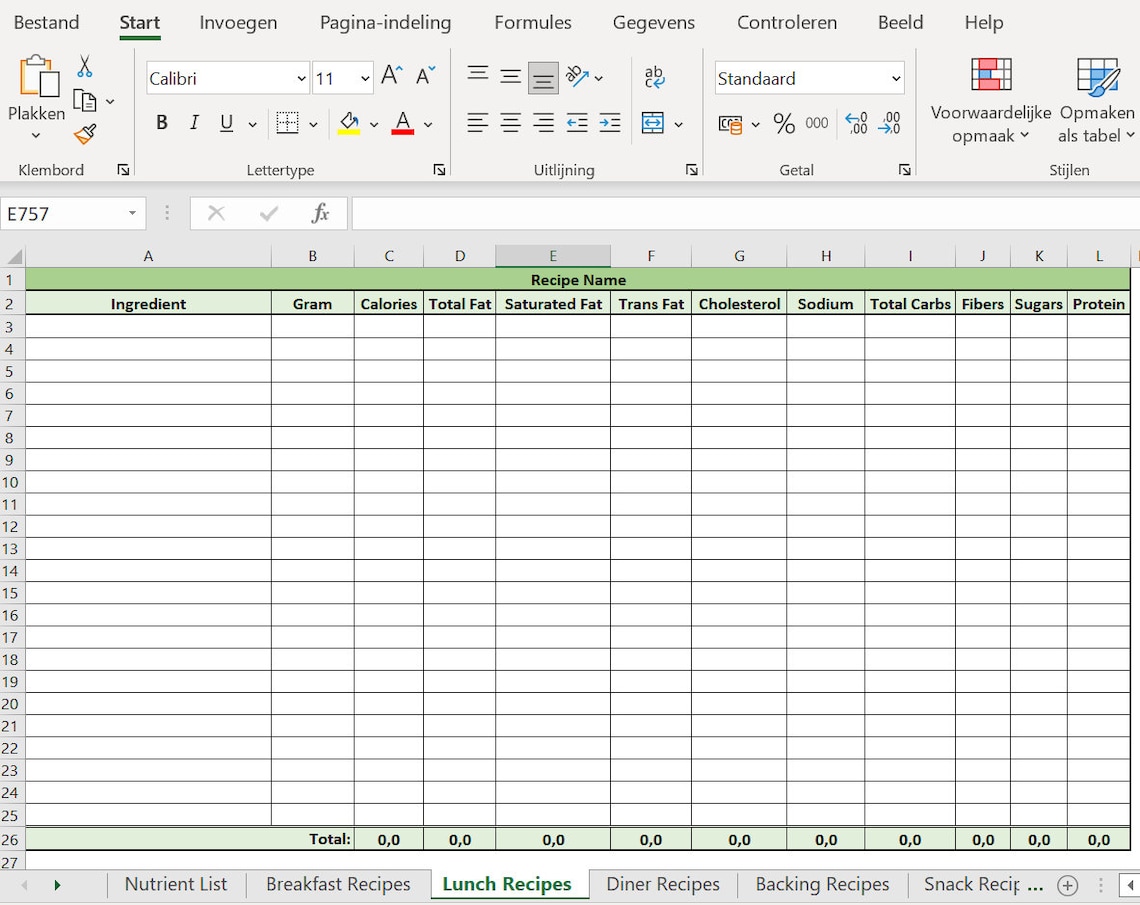This screenshot has height=905, width=1140.
Task: Click the increase decimals icon
Action: pos(856,122)
